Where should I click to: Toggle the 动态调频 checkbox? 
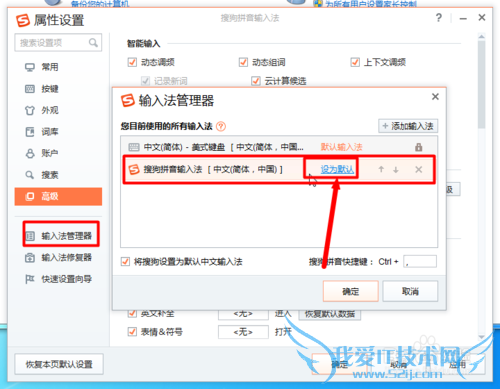pos(132,62)
